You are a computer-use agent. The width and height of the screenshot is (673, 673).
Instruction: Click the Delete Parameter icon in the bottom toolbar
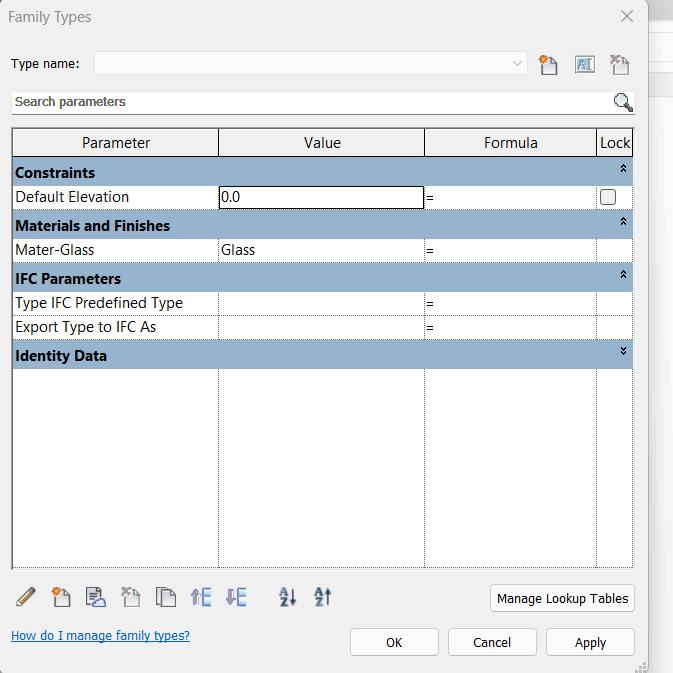pyautogui.click(x=130, y=597)
